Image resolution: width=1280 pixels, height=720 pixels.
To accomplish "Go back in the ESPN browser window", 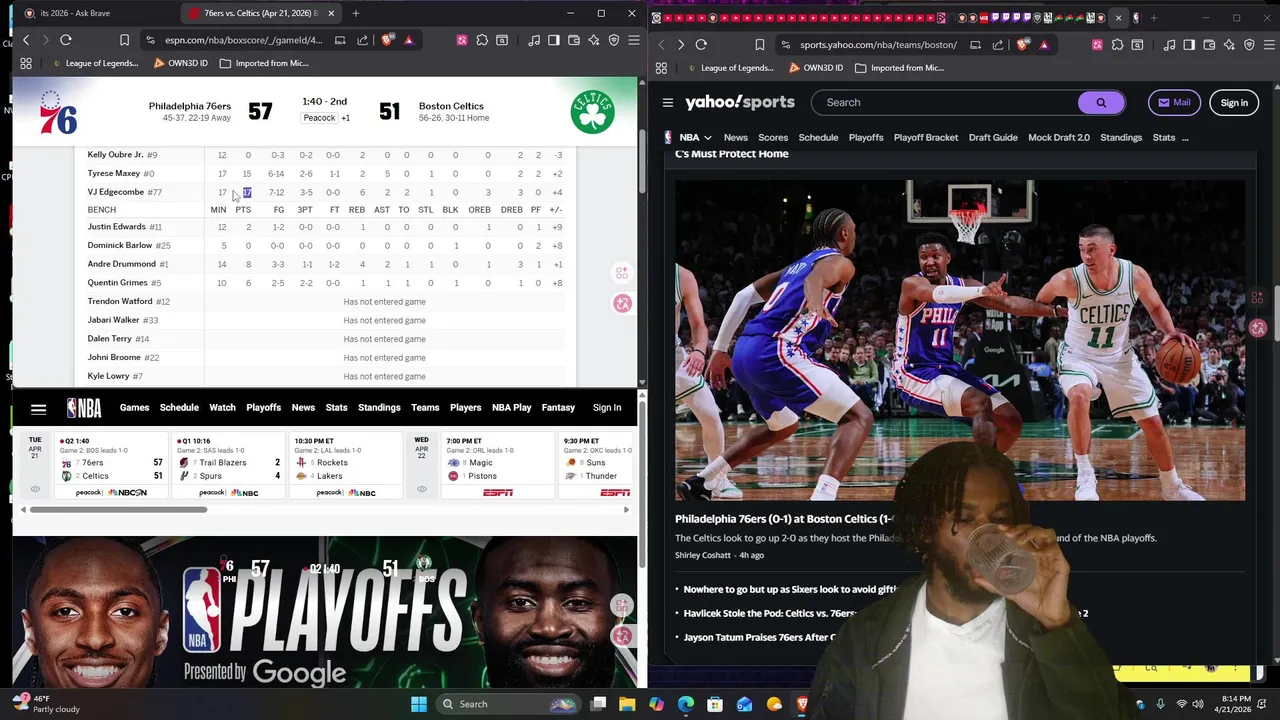I will pos(26,40).
